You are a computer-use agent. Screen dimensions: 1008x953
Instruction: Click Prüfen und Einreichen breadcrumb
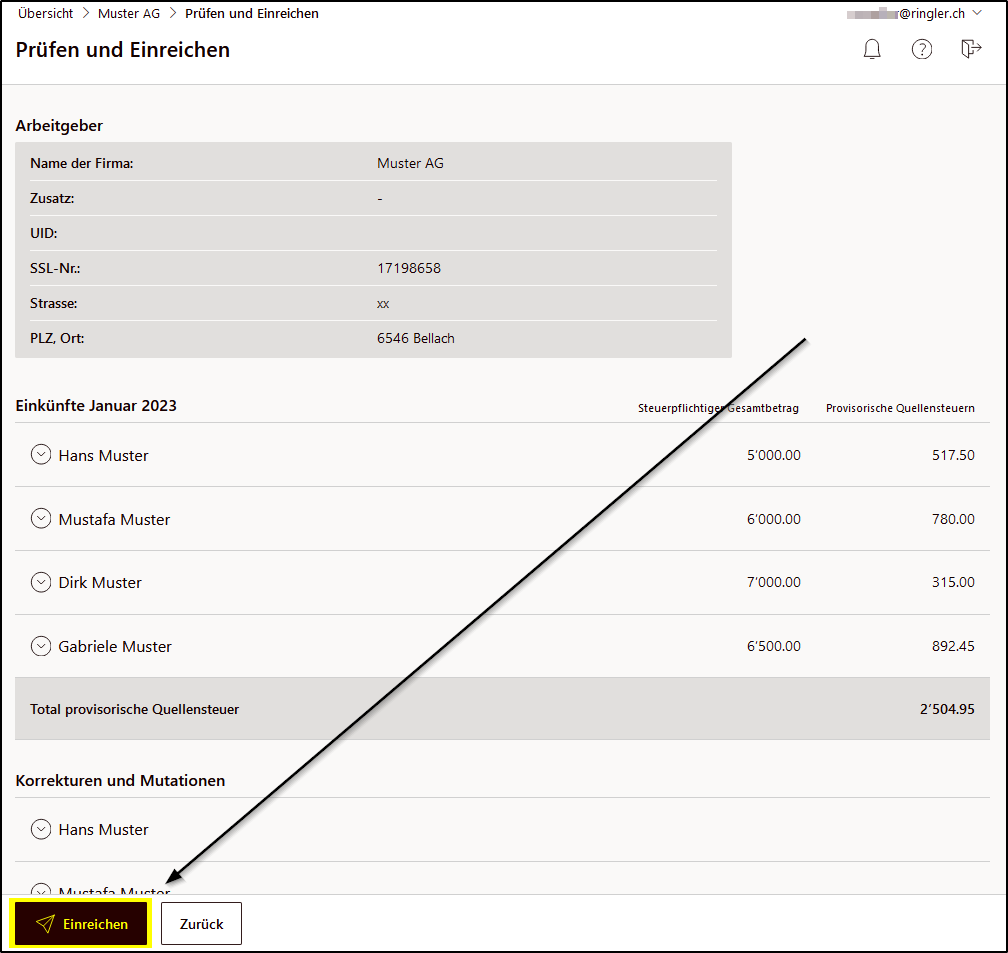[252, 14]
